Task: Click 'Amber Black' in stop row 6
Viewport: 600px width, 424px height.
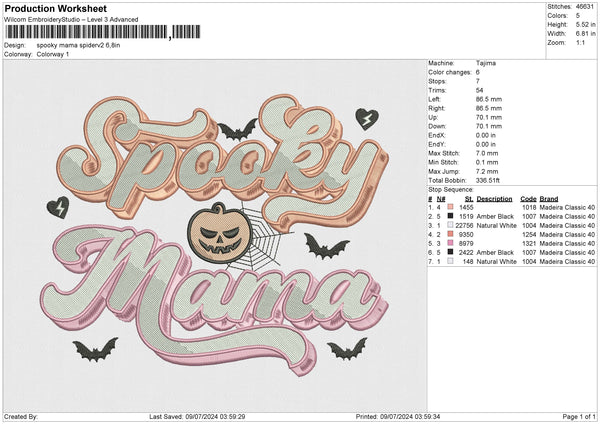Action: (x=495, y=253)
